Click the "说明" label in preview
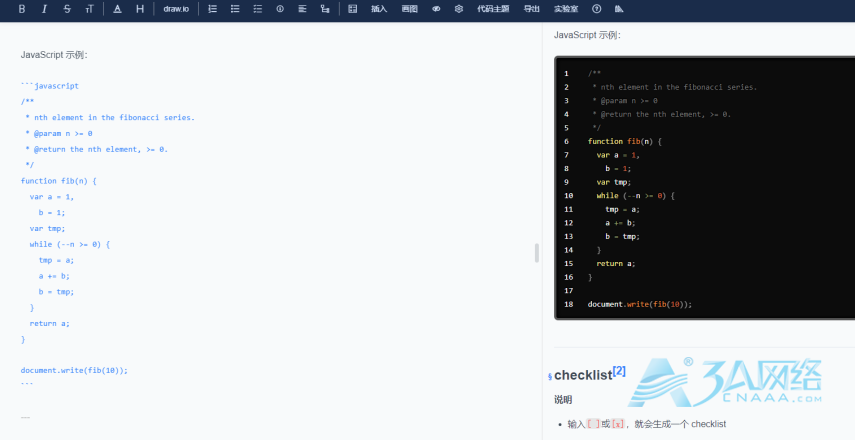The image size is (855, 440). 563,400
